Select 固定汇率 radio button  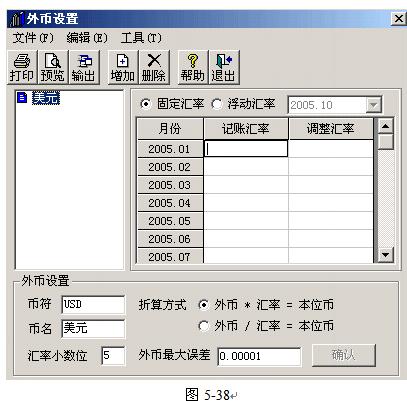145,104
